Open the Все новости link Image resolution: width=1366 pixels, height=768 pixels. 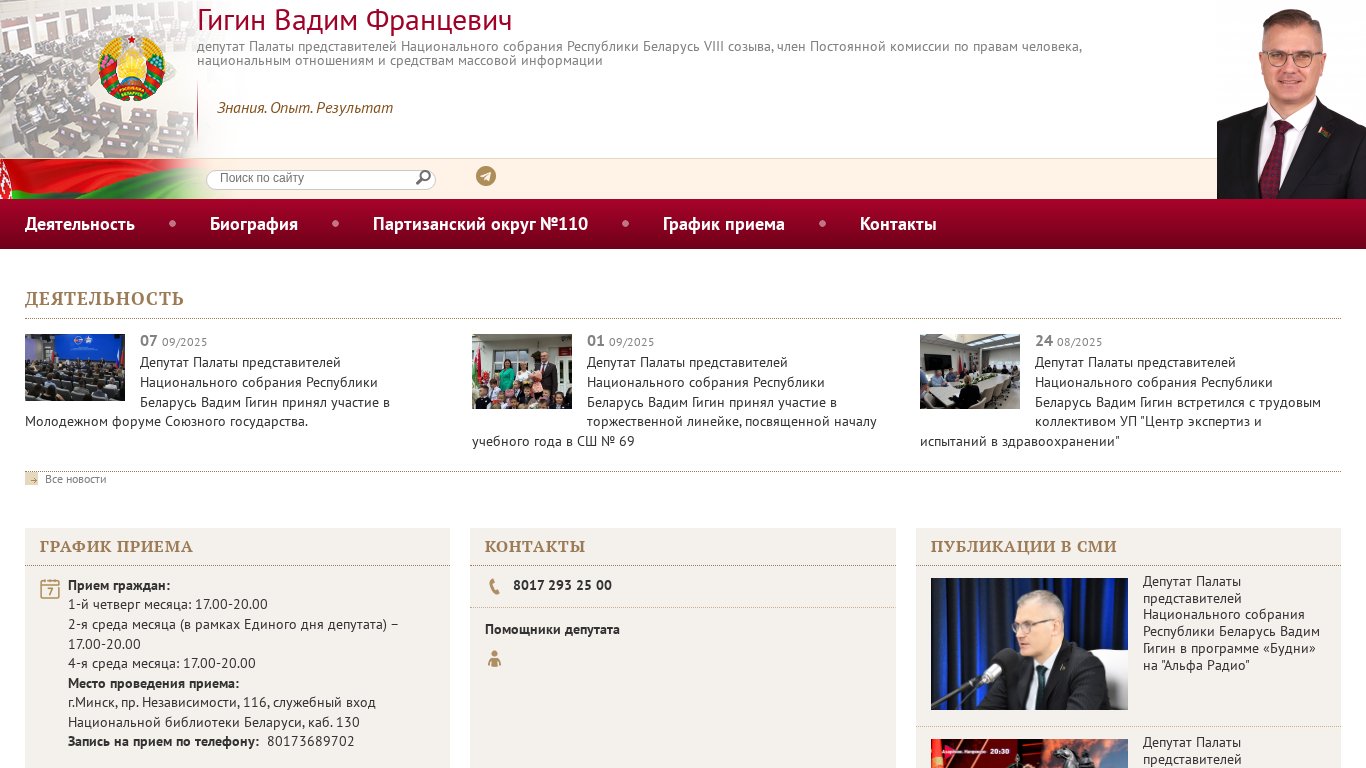(x=75, y=479)
